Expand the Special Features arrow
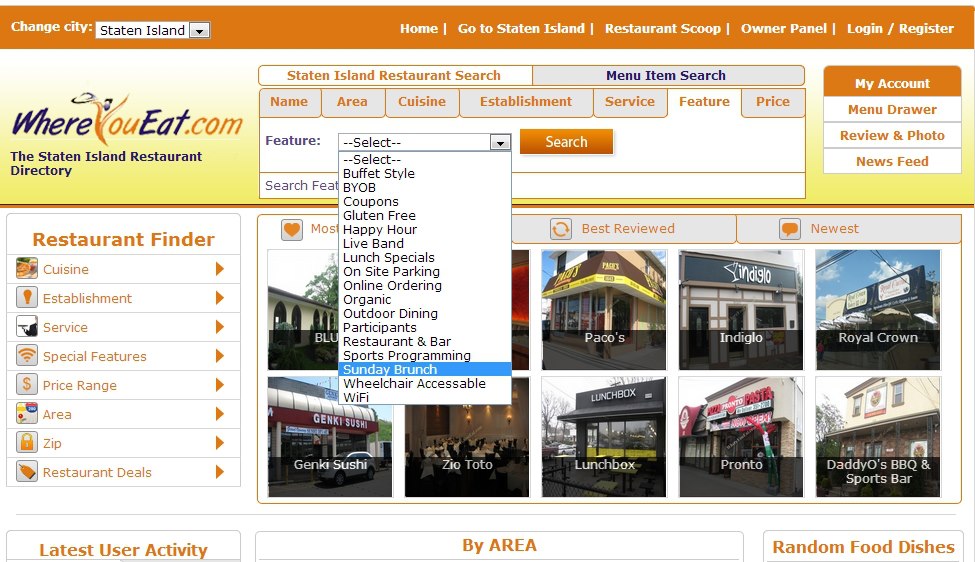The image size is (975, 562). (x=219, y=356)
